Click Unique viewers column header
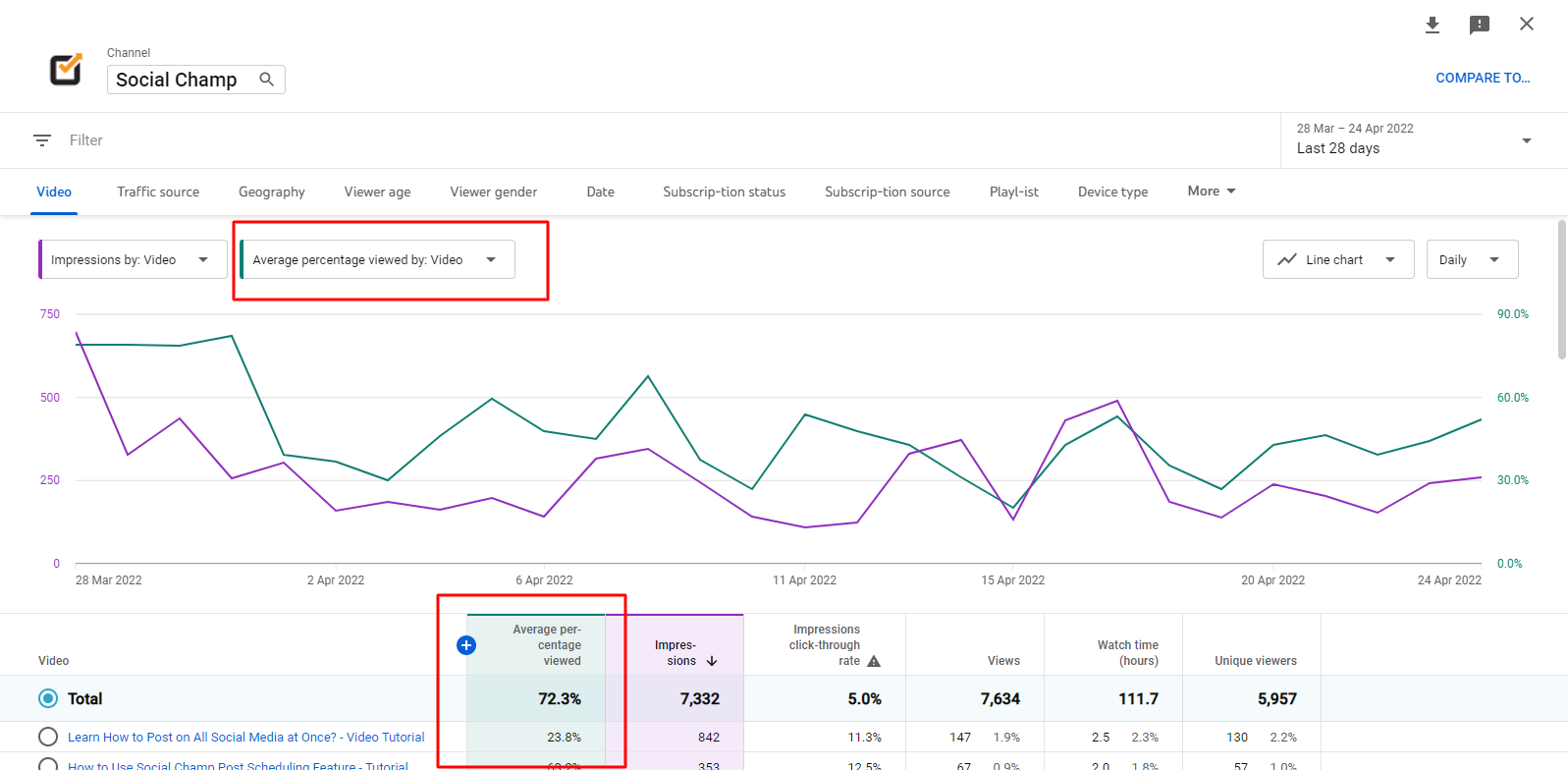This screenshot has width=1568, height=770. [x=1256, y=661]
